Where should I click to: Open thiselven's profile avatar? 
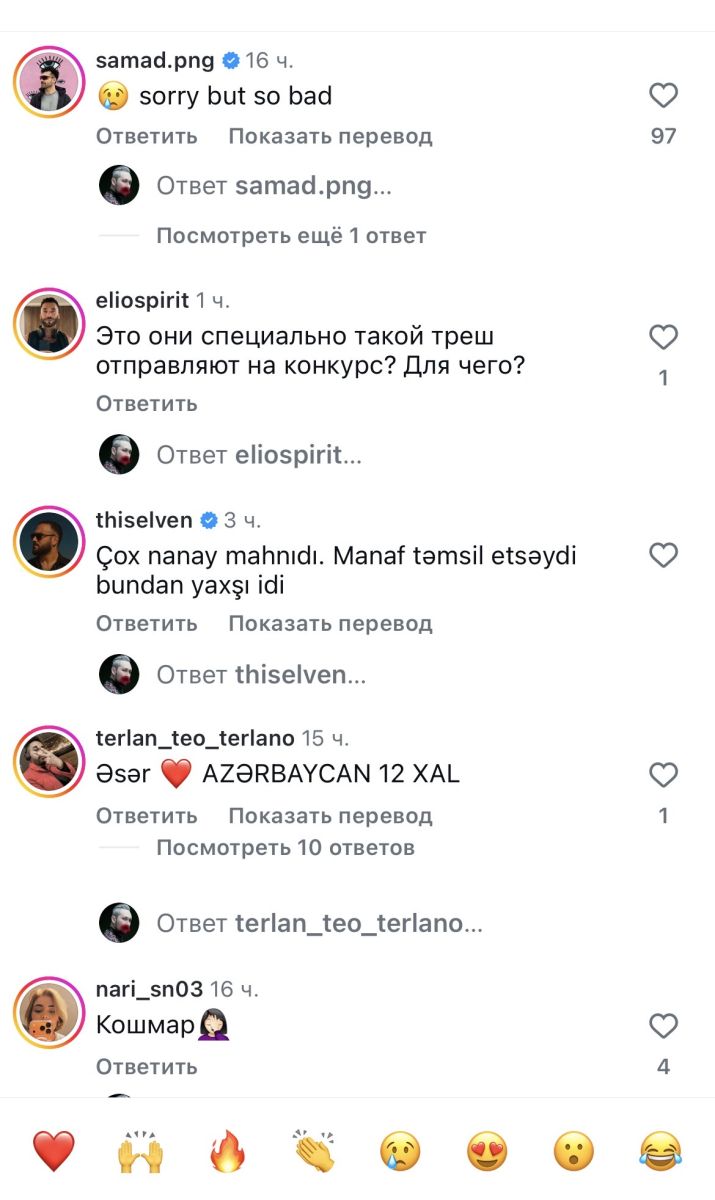(x=49, y=541)
